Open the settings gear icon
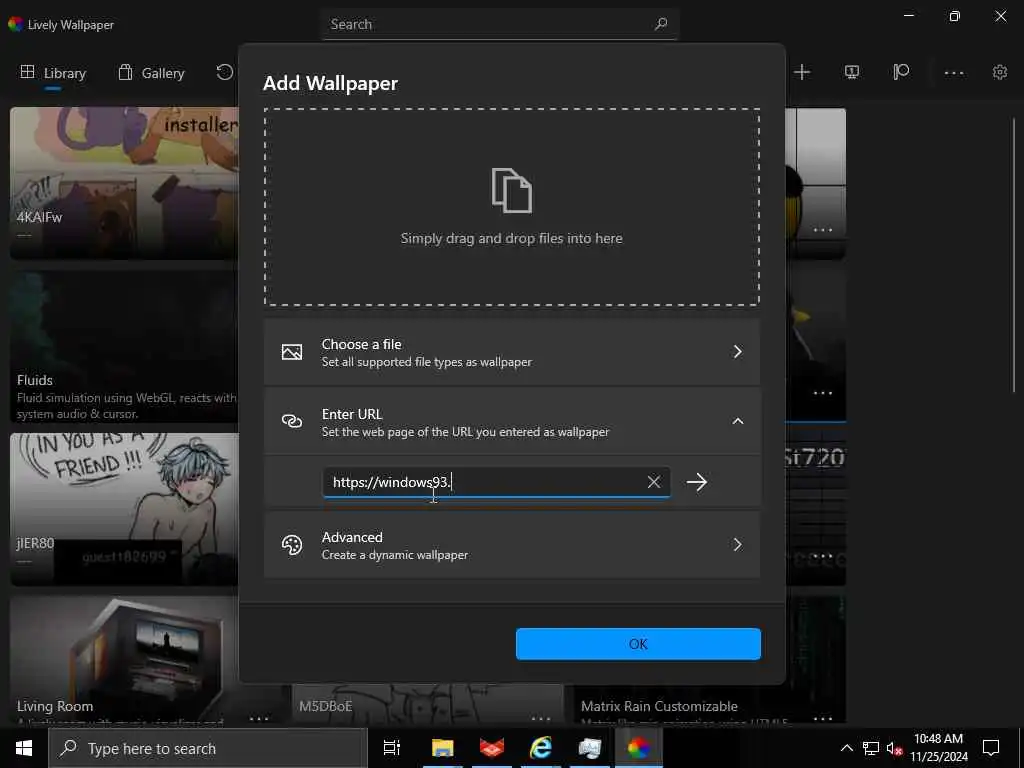Screen dimensions: 1024x768 coord(1000,72)
